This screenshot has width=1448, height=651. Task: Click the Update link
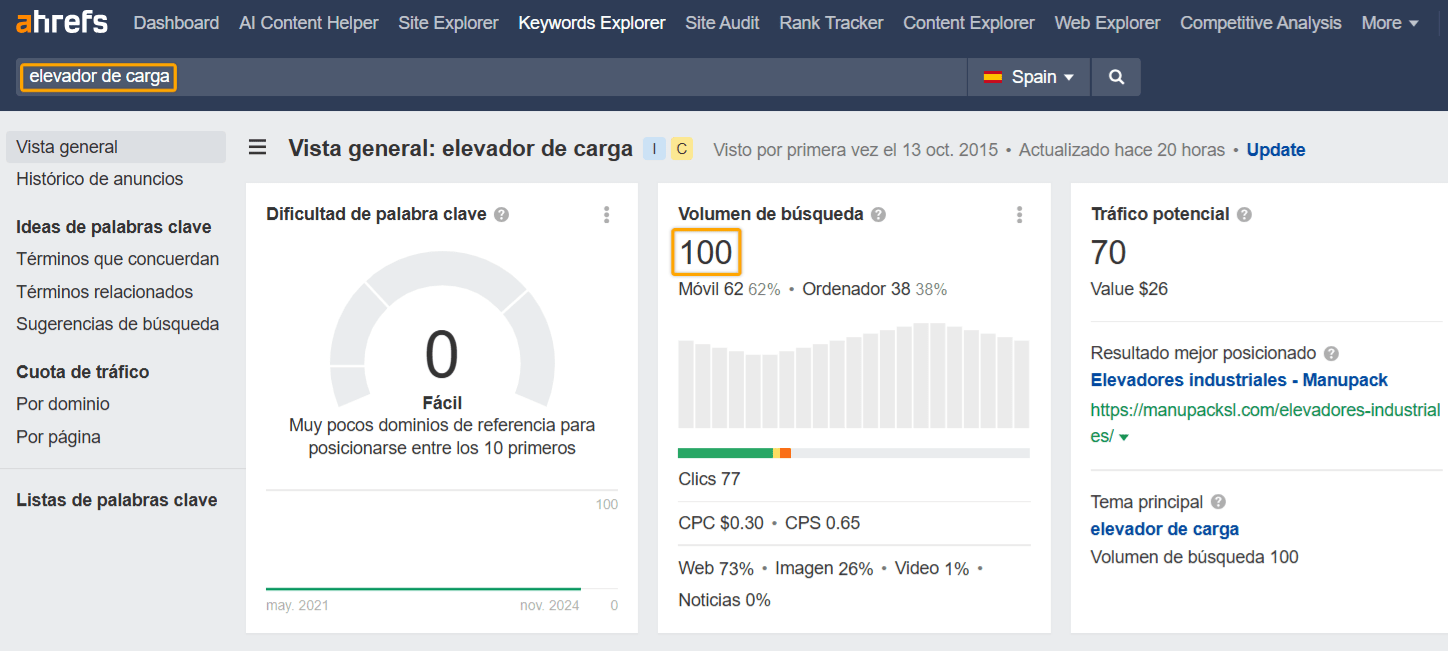coord(1276,148)
